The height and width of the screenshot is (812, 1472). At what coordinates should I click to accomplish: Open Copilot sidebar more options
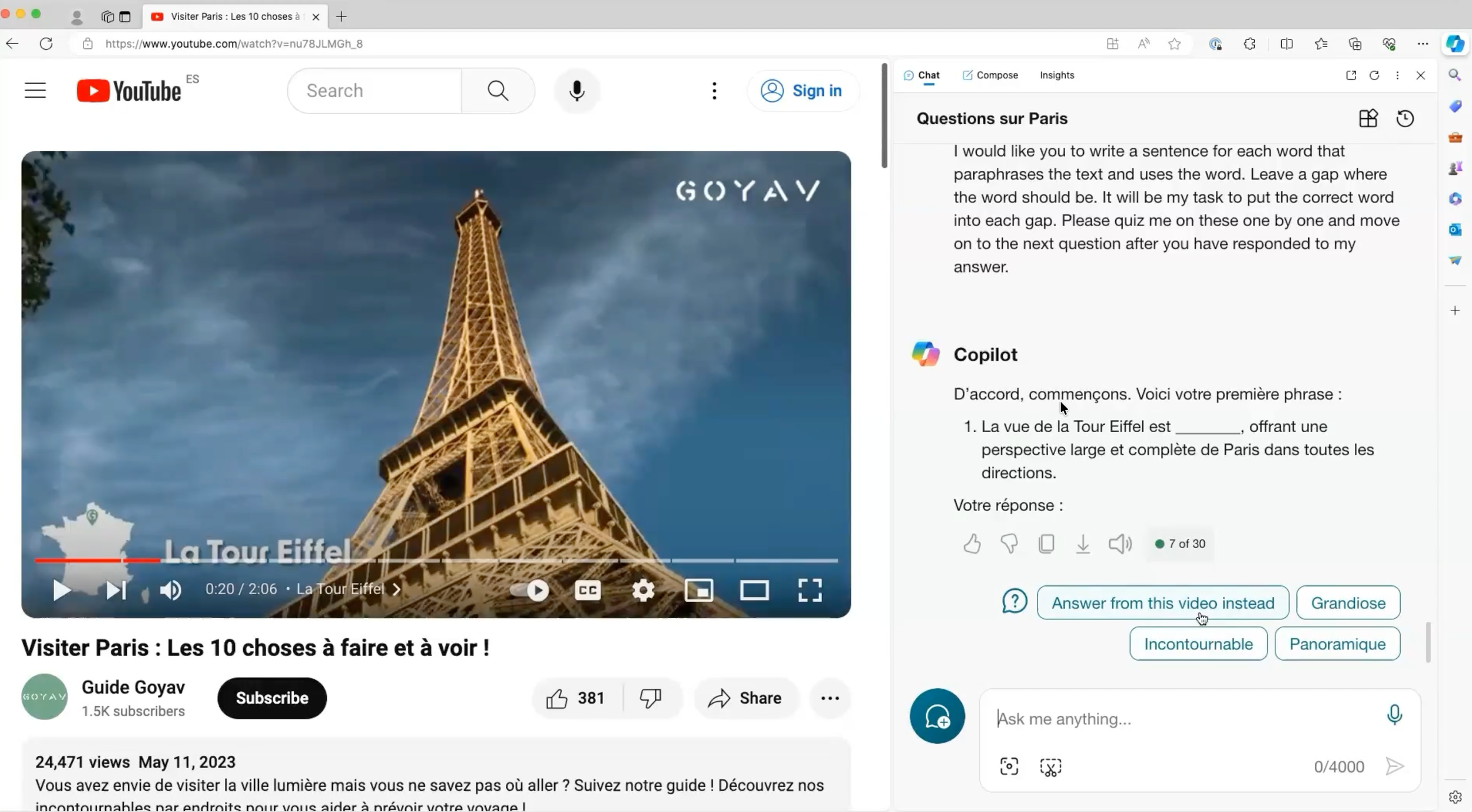click(x=1397, y=75)
